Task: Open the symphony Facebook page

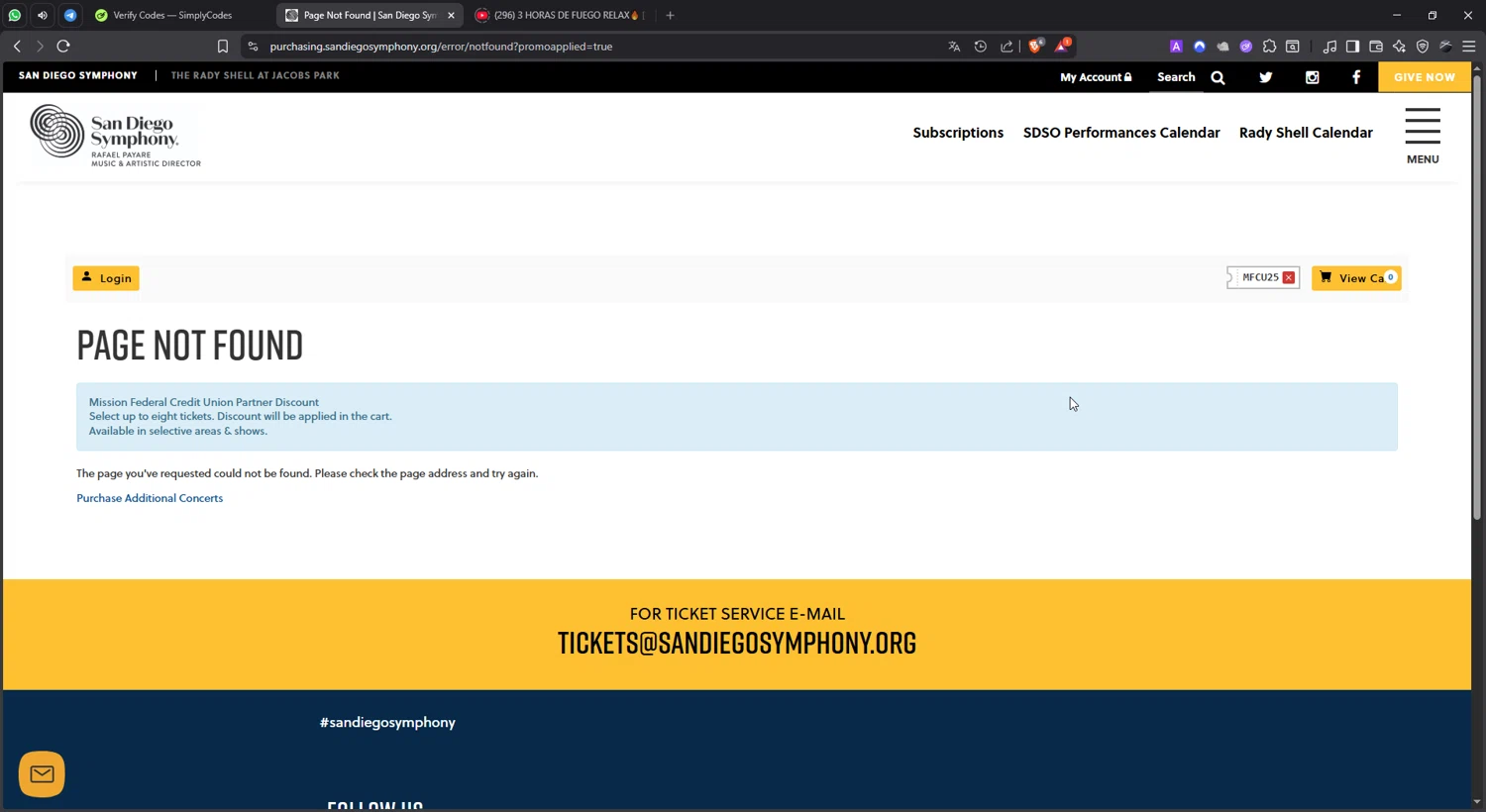Action: click(x=1356, y=77)
